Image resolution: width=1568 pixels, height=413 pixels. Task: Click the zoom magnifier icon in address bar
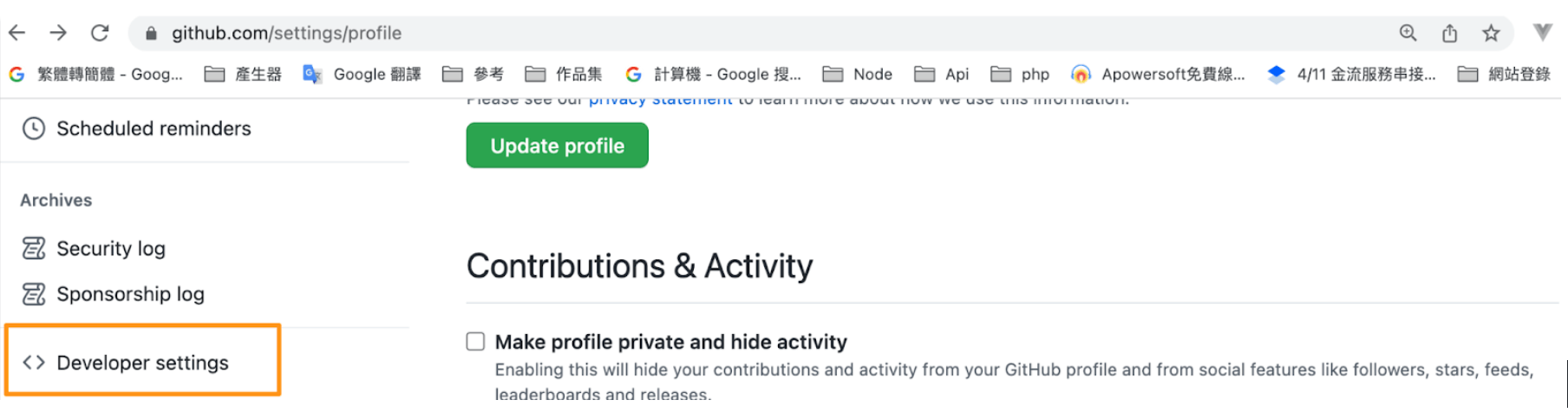(1408, 33)
